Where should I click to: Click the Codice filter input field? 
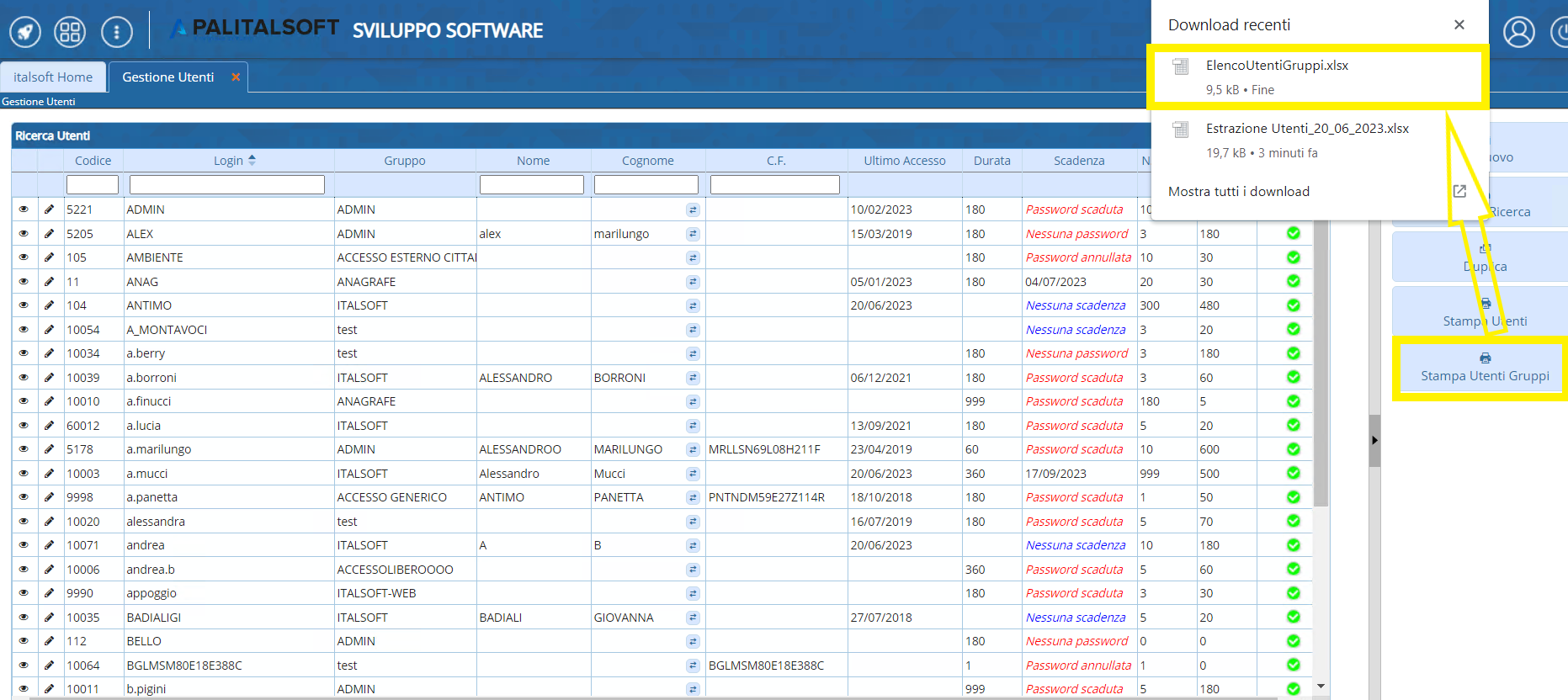(x=93, y=184)
